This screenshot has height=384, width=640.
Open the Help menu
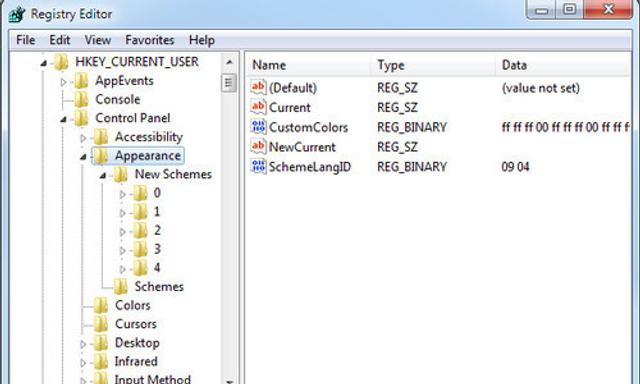[x=202, y=40]
